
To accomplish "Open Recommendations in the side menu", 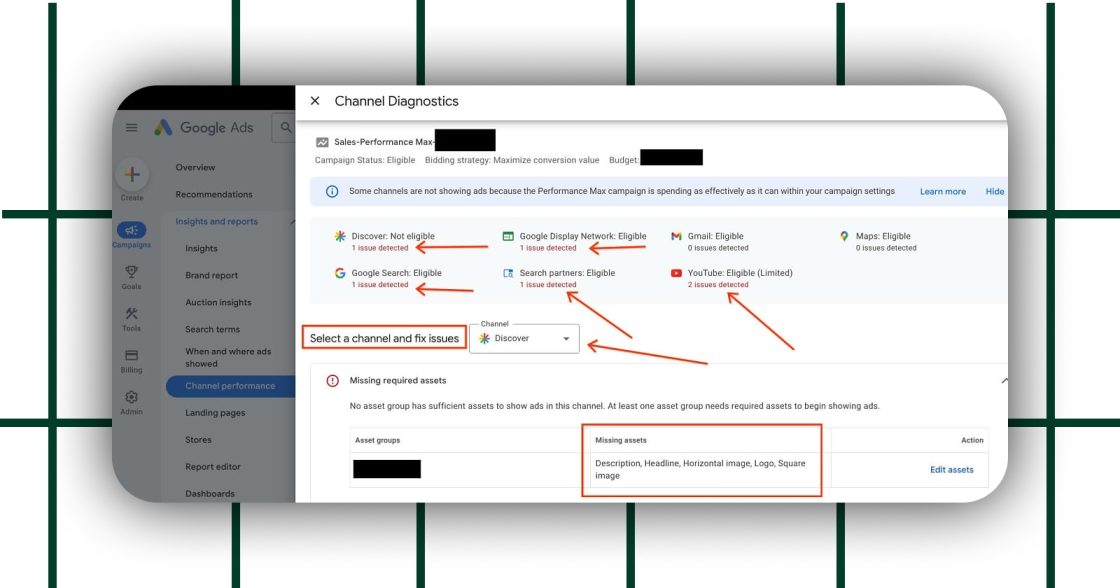I will tap(214, 194).
